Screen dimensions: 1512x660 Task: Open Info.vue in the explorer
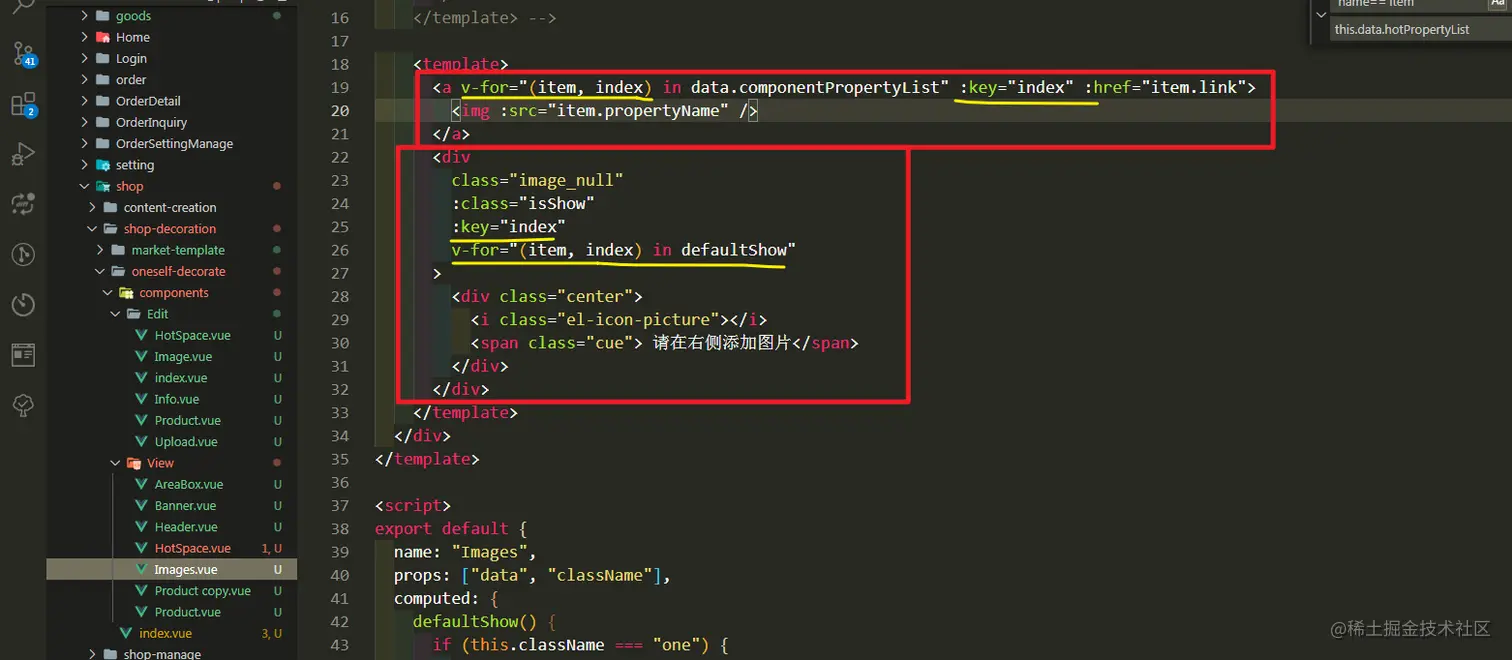[176, 399]
